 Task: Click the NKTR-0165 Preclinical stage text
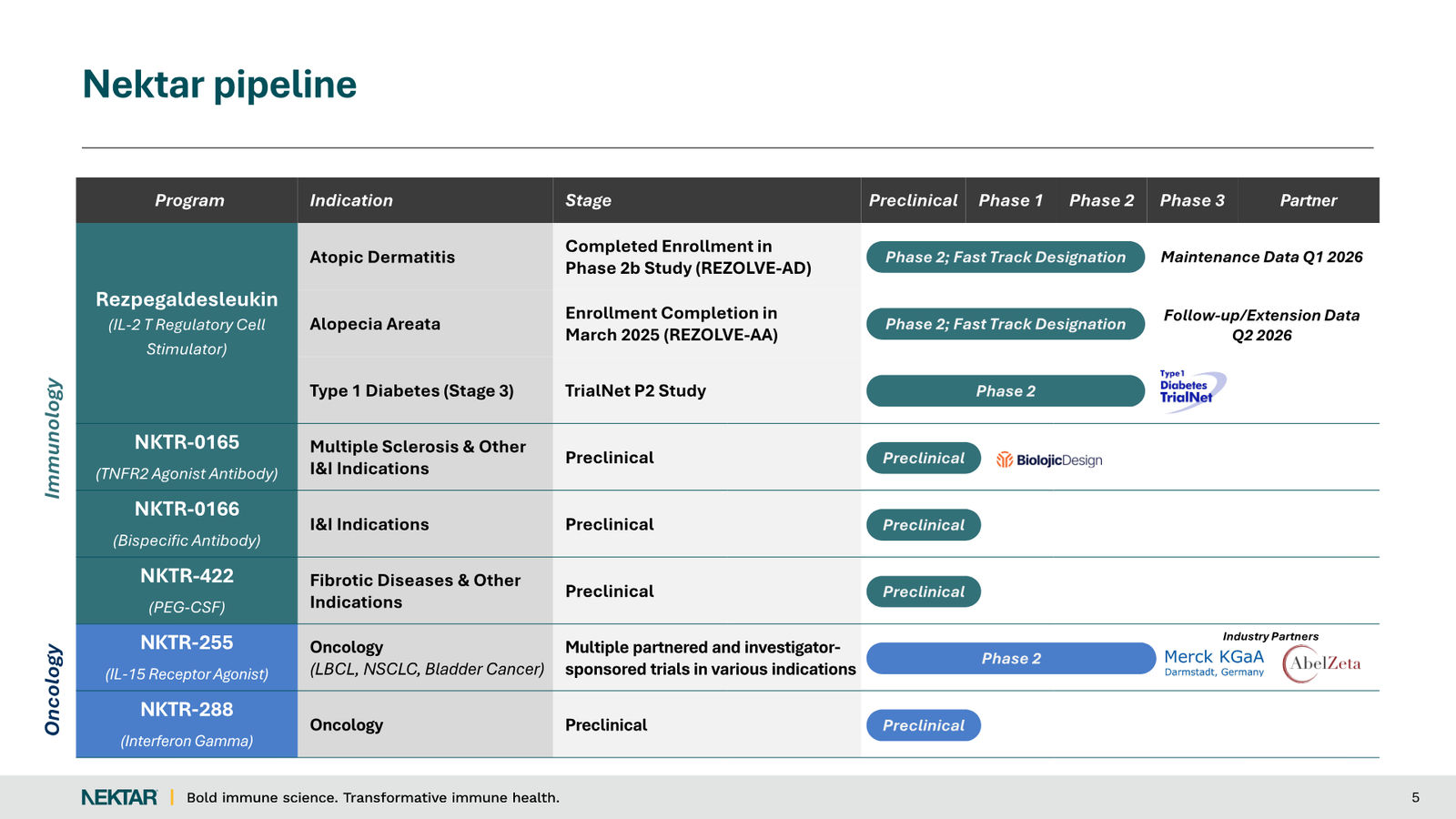point(610,458)
